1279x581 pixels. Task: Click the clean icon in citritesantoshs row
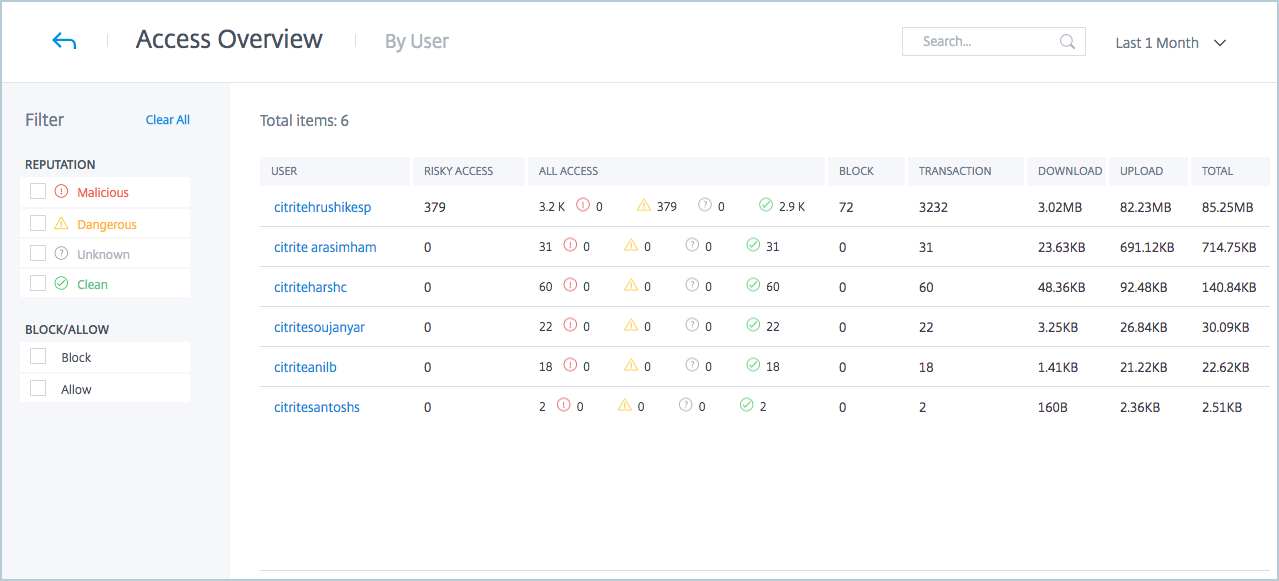746,406
